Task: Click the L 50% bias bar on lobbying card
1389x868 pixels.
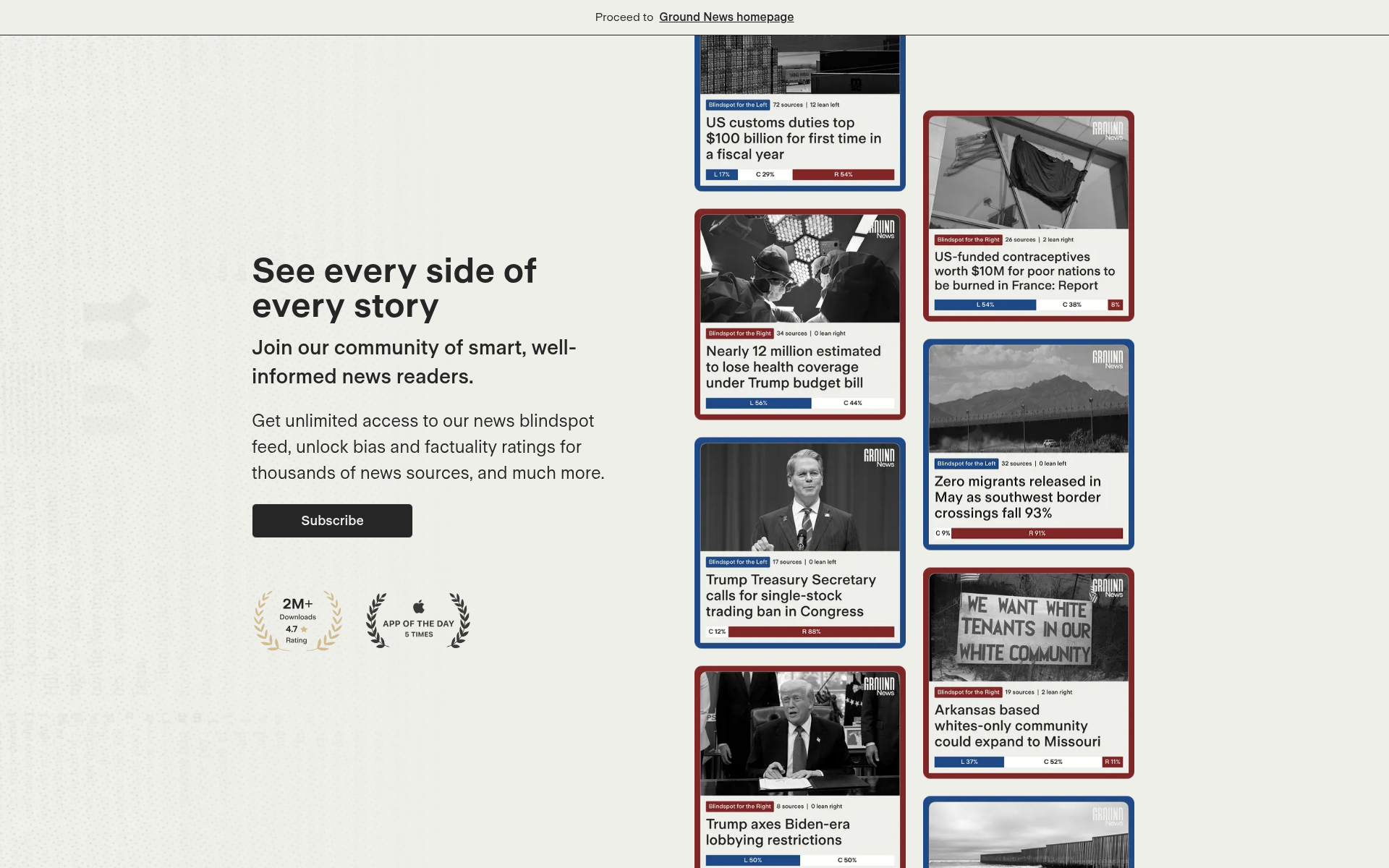Action: [x=753, y=860]
